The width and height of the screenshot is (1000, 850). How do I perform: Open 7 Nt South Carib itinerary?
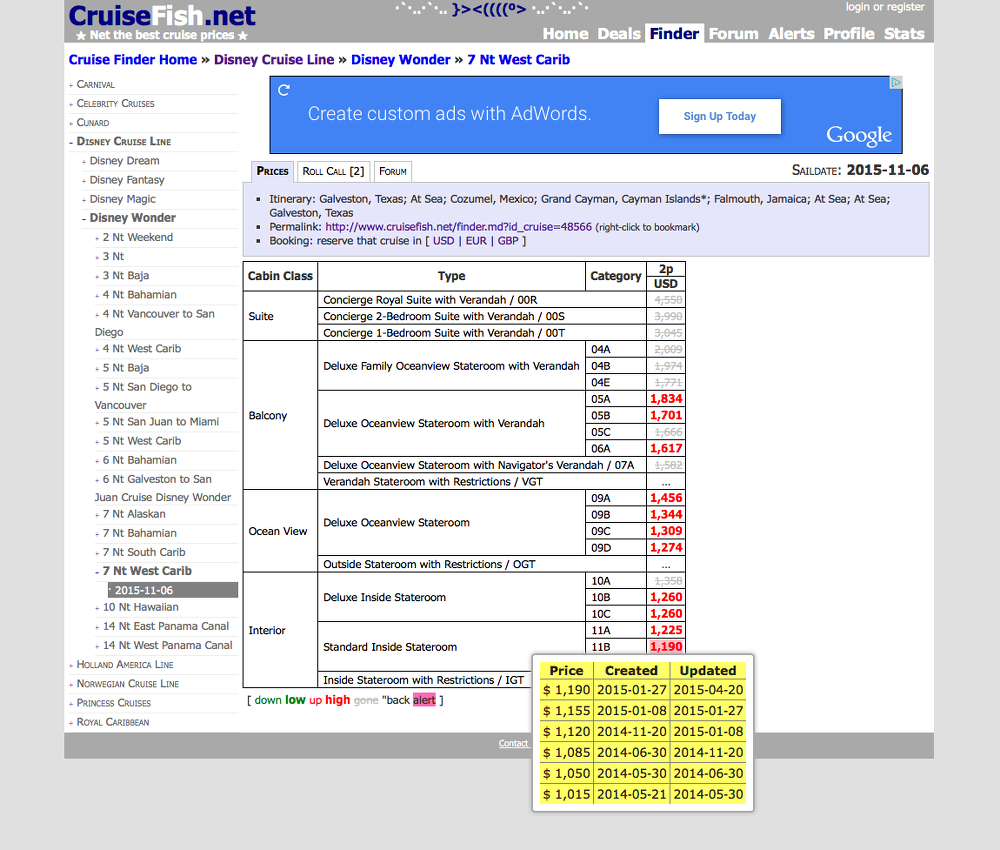(x=144, y=552)
